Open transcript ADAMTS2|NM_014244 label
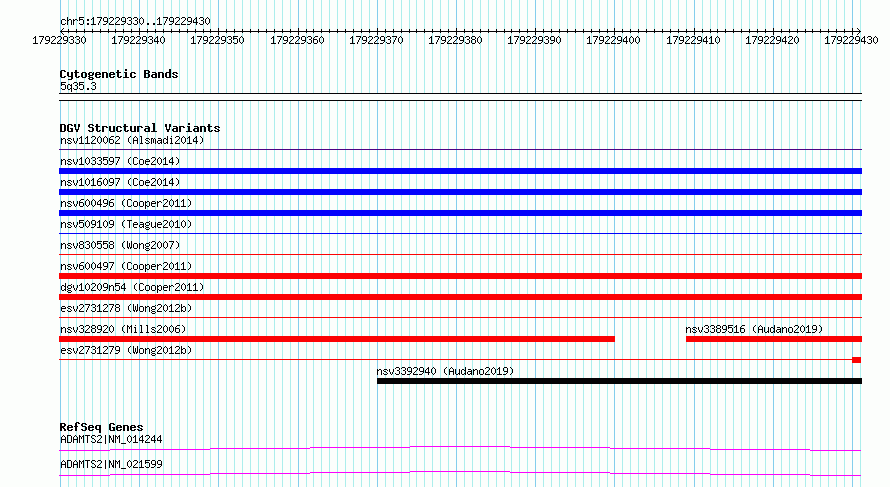 click(111, 439)
